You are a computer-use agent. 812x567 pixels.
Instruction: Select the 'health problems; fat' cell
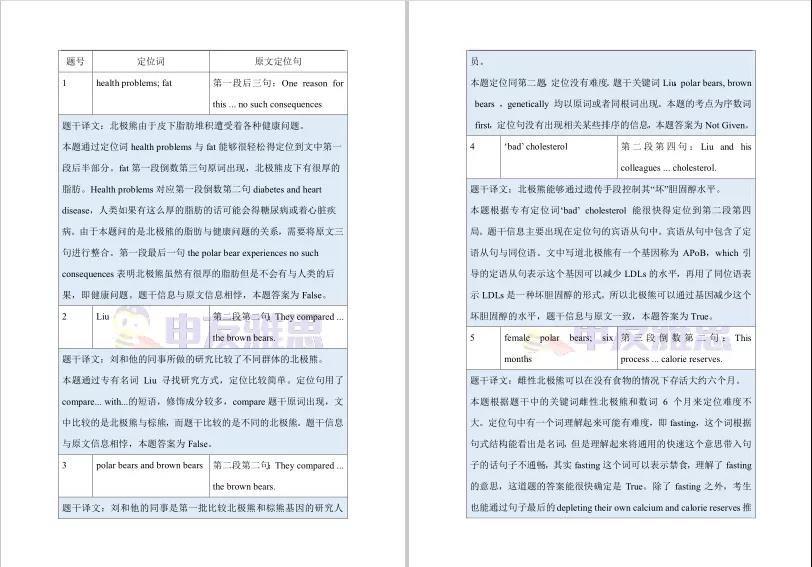coord(151,93)
